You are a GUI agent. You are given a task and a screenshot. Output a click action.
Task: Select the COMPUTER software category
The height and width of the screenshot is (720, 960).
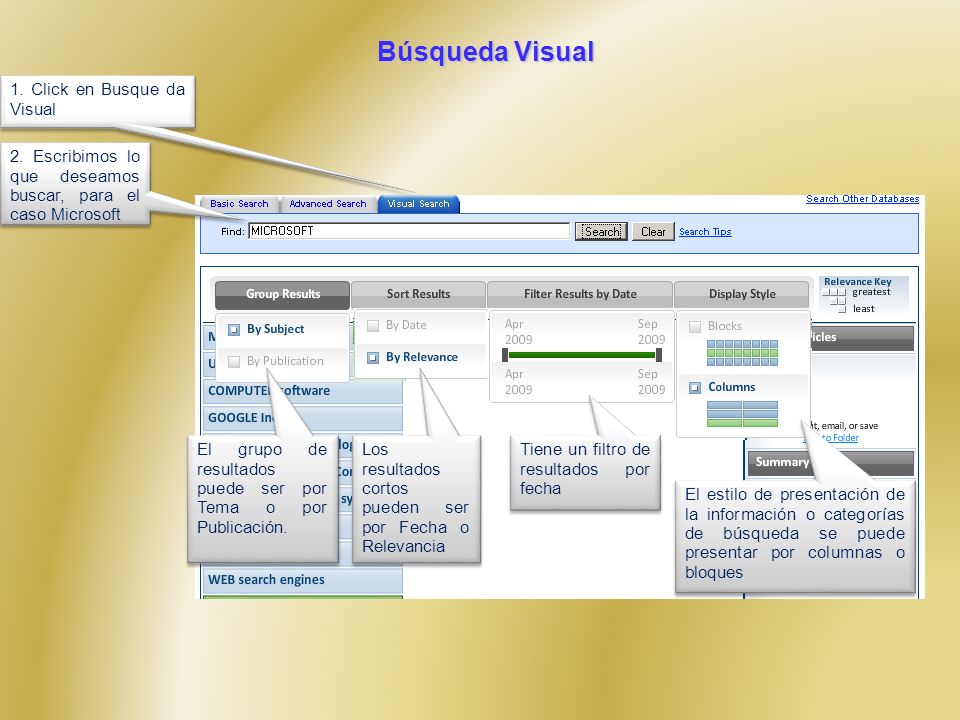point(302,391)
